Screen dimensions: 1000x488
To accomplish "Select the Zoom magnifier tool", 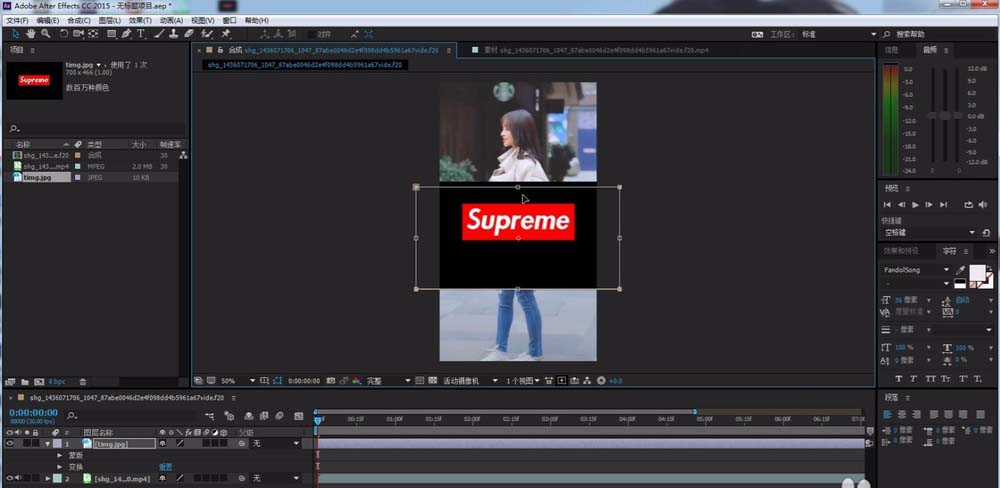I will click(x=45, y=34).
